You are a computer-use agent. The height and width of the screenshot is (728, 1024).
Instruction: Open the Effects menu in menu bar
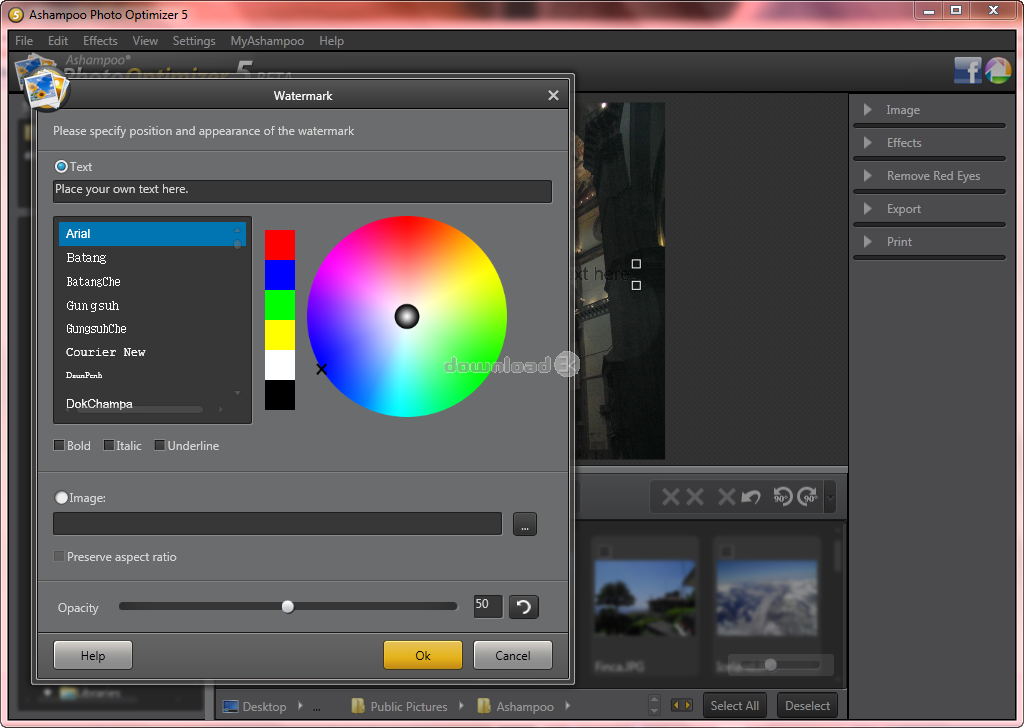[100, 40]
